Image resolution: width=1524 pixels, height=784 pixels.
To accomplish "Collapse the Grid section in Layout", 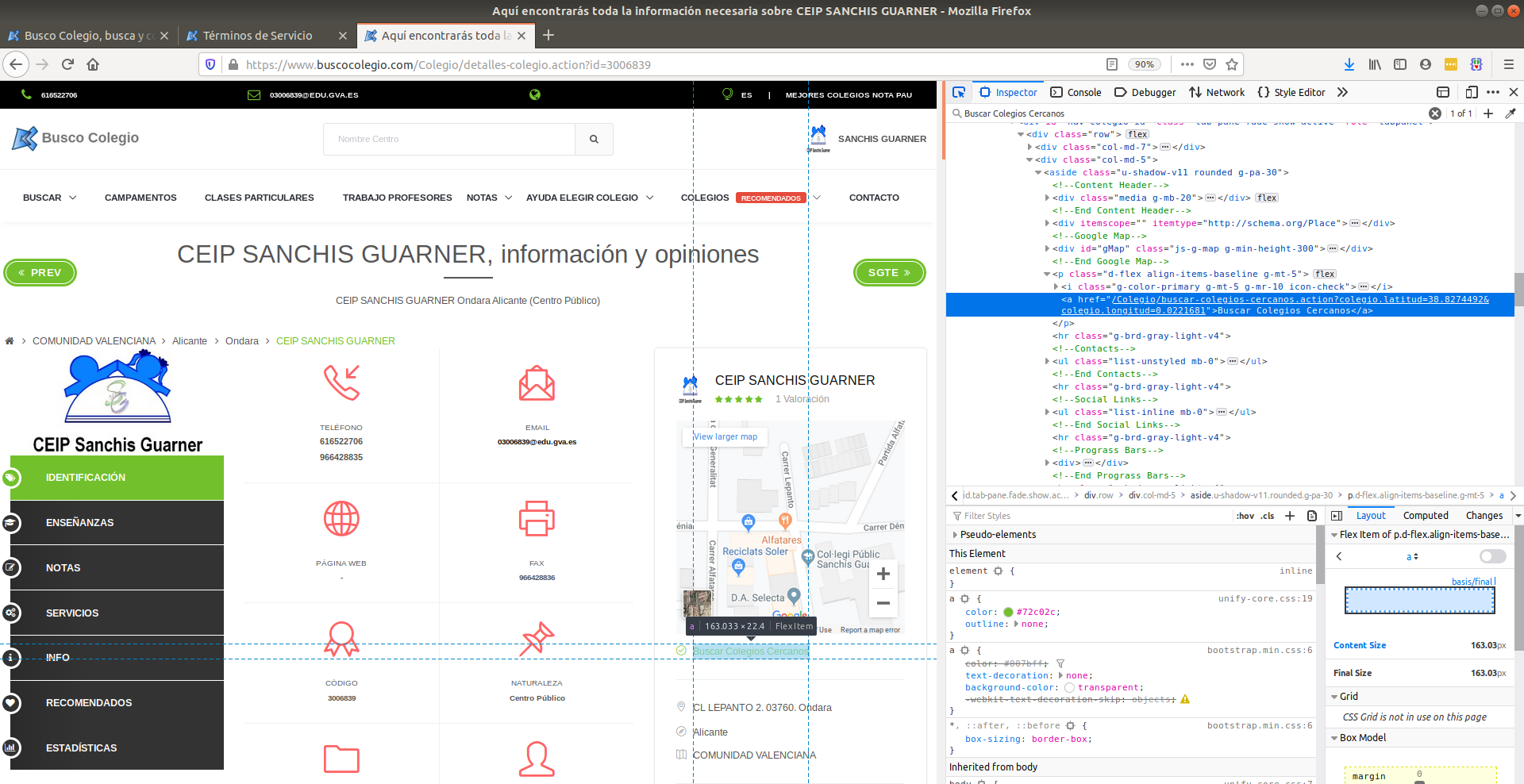I will (x=1334, y=697).
